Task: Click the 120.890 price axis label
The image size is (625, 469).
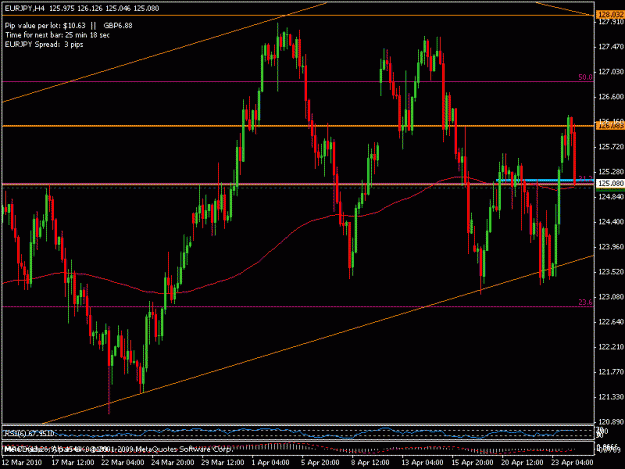Action: tap(611, 422)
